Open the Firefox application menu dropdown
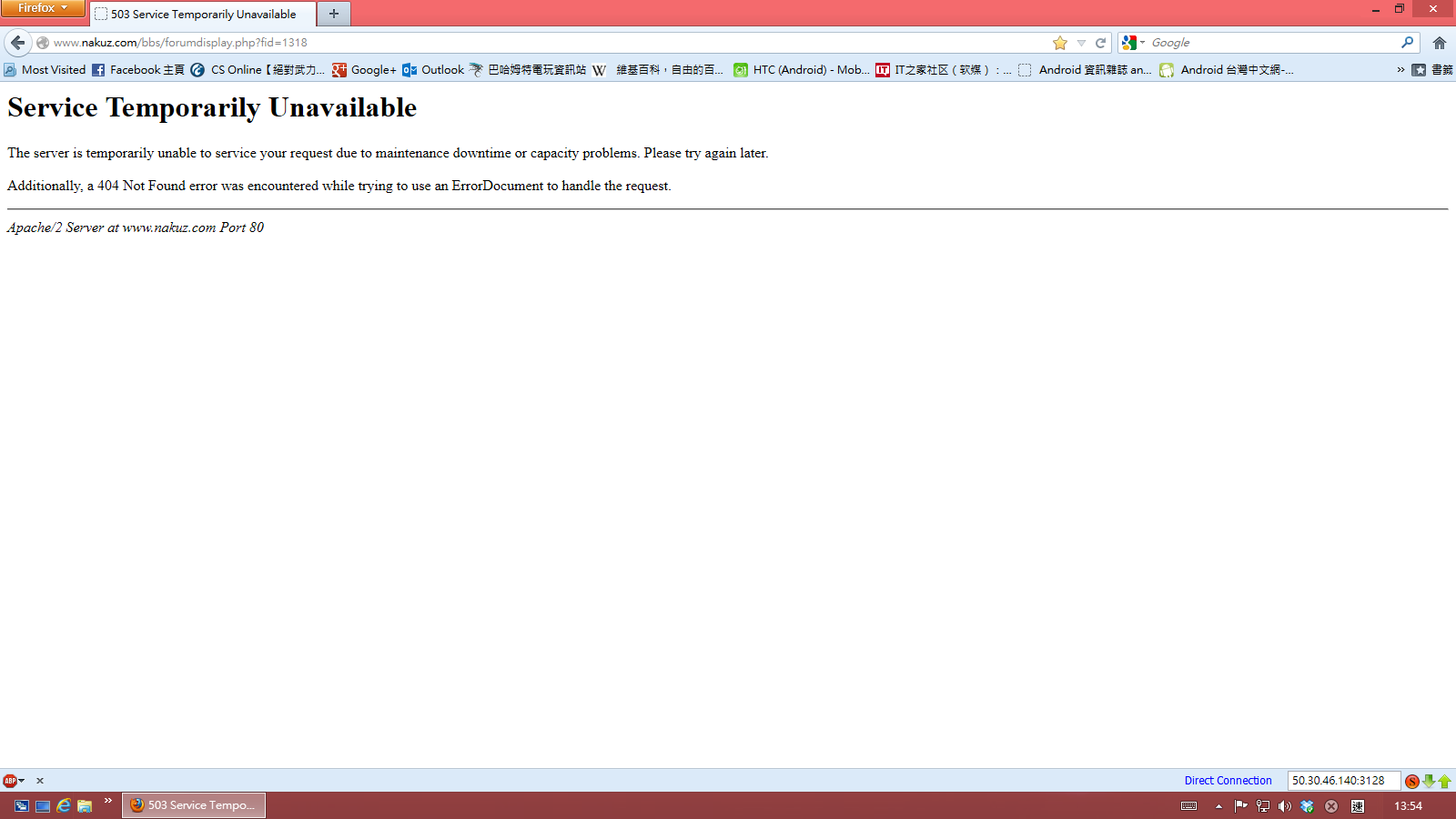The image size is (1456, 819). pos(43,8)
